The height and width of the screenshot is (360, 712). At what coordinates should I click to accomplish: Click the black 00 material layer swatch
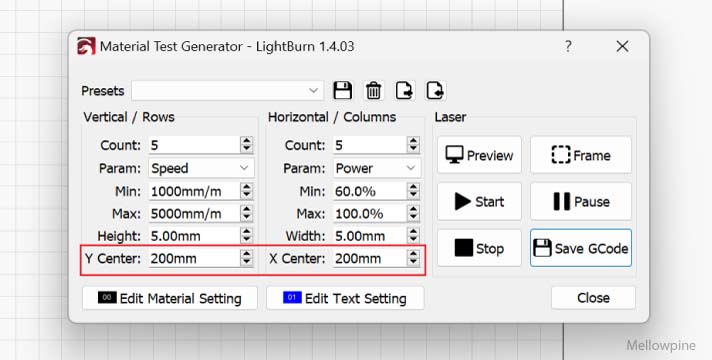point(107,297)
